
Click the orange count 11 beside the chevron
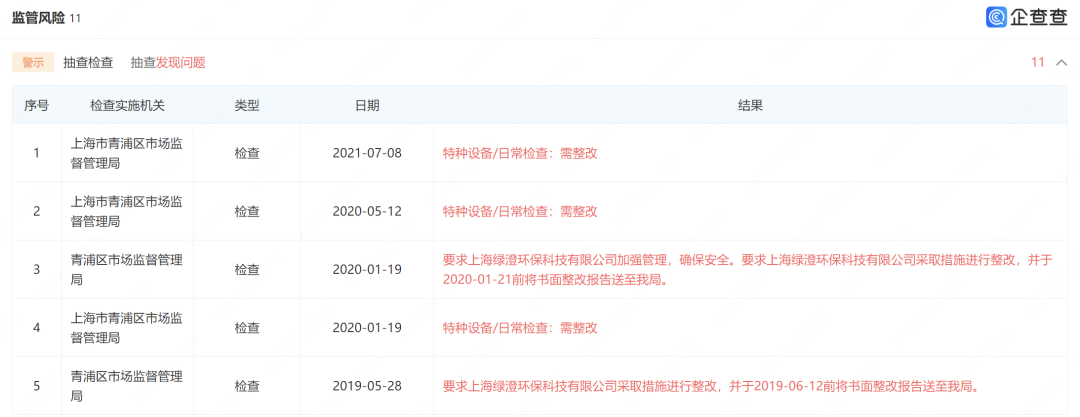pyautogui.click(x=1038, y=62)
